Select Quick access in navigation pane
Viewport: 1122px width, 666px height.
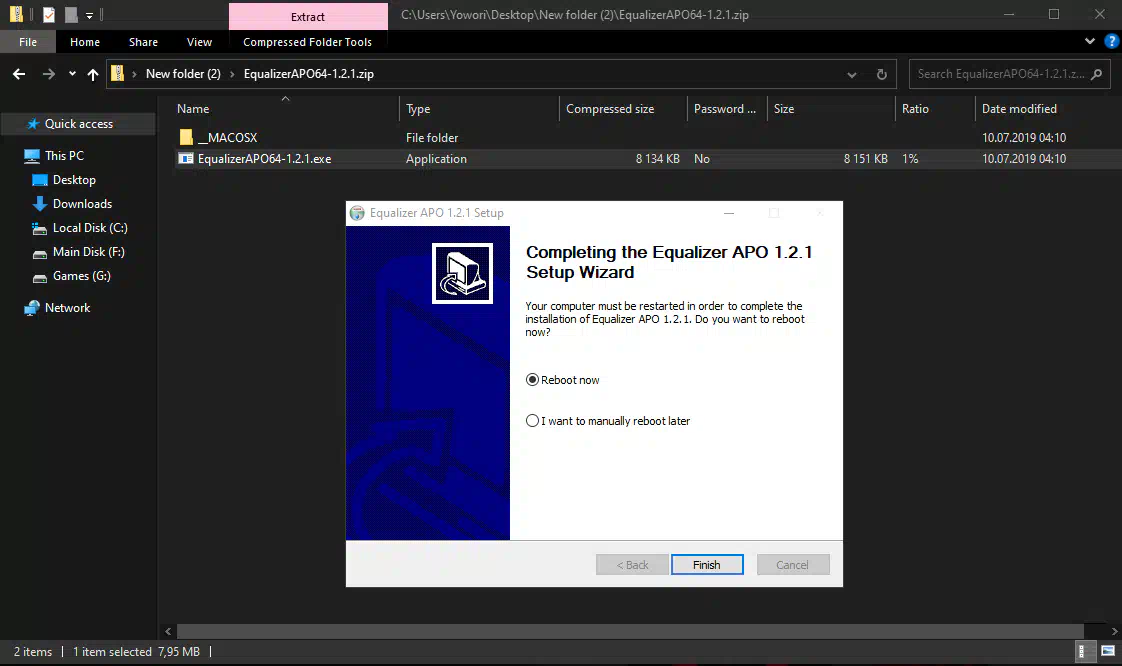click(x=79, y=124)
